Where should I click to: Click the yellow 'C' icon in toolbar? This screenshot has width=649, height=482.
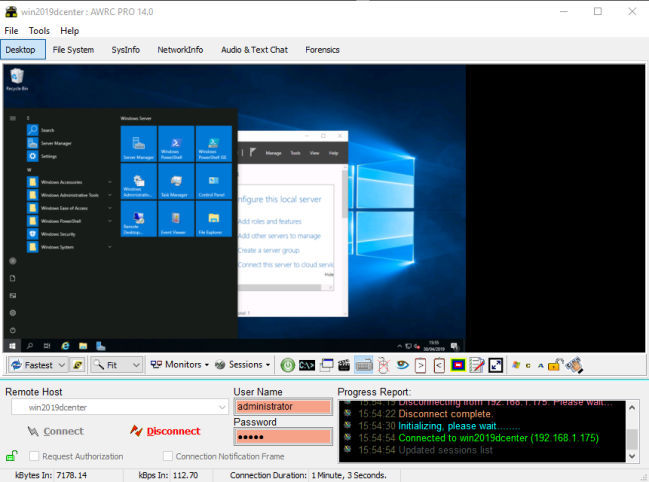tap(528, 365)
